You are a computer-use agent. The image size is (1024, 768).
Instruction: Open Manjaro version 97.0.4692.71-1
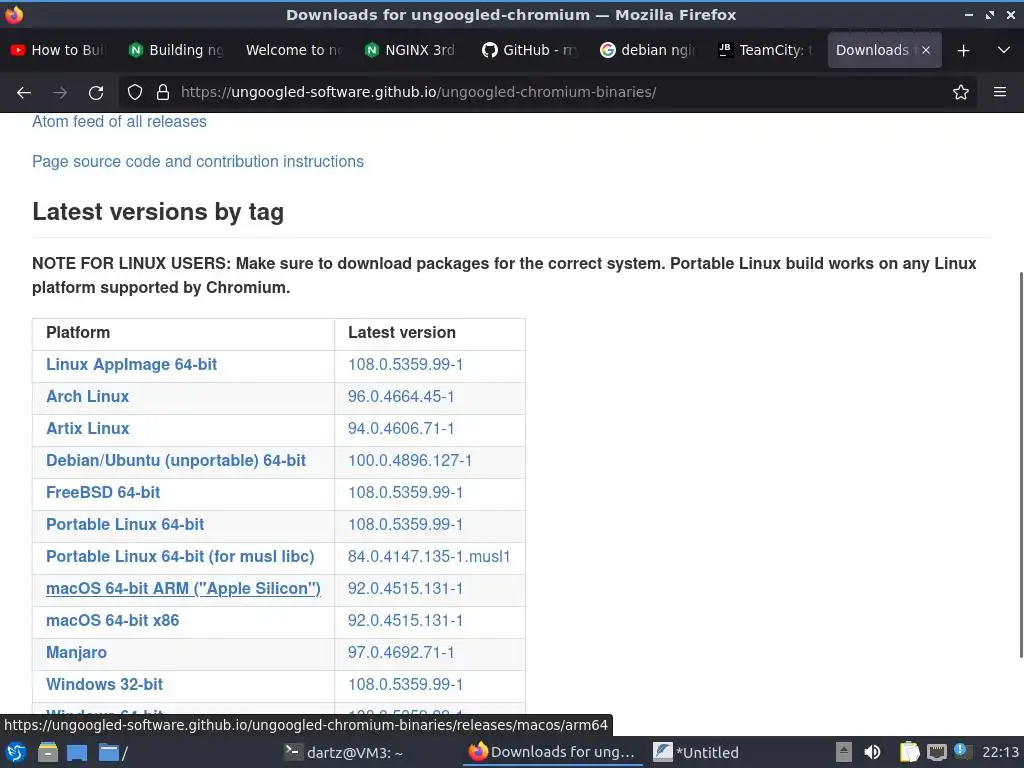pos(401,652)
